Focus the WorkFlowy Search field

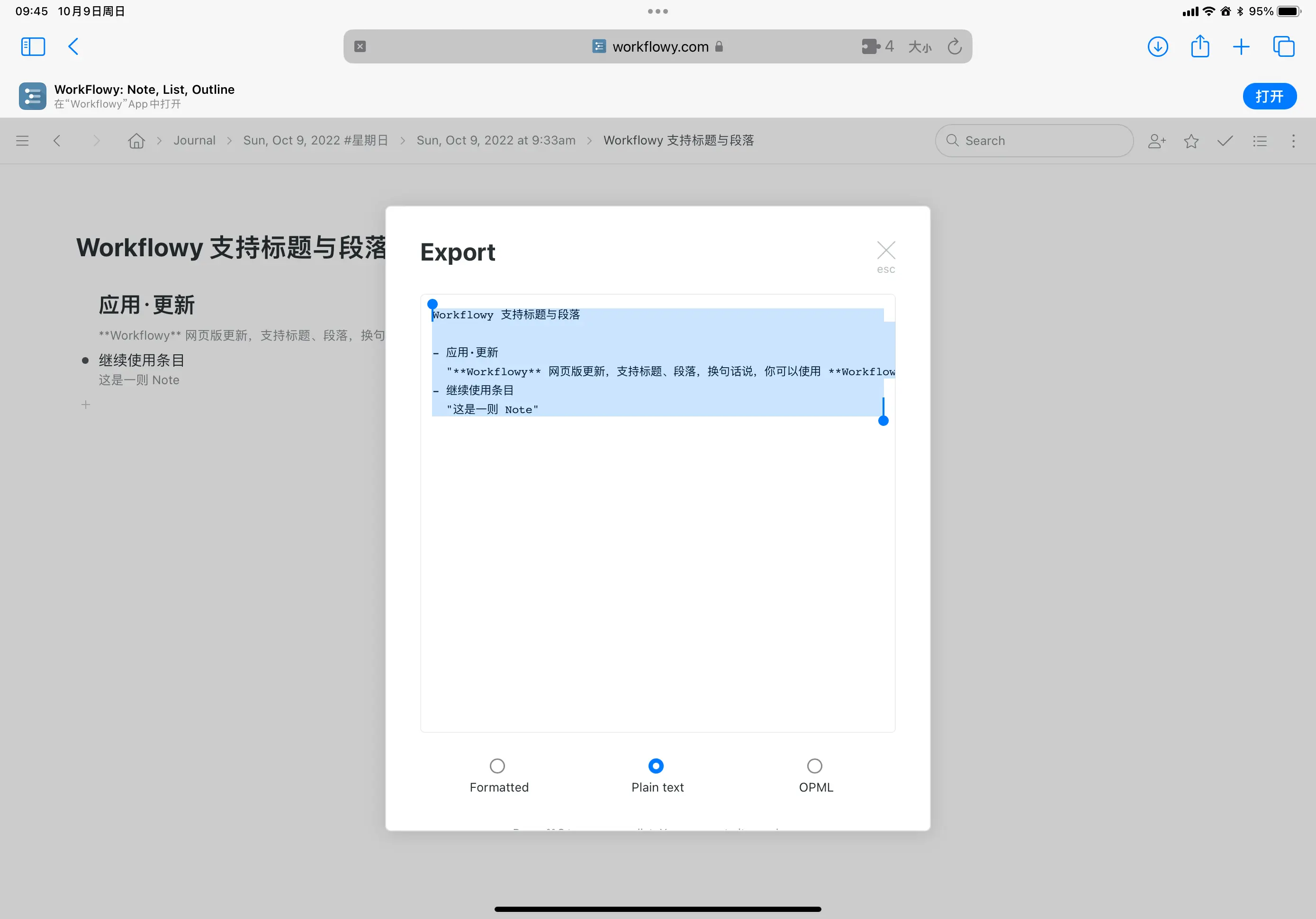coord(1034,141)
